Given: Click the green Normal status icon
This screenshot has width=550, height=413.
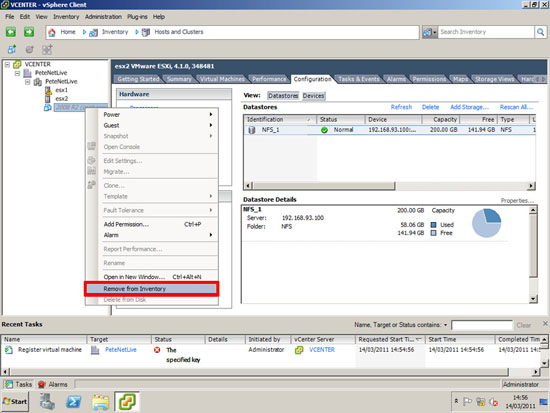Looking at the screenshot, I should pyautogui.click(x=324, y=130).
